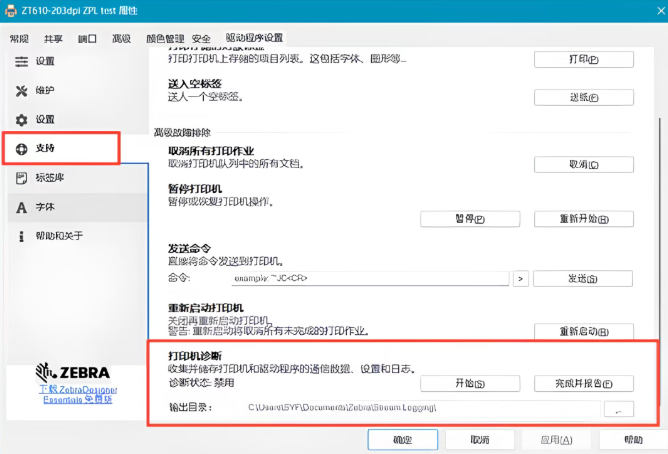Click the 重新启动打印机 heading
The width and height of the screenshot is (668, 454).
[206, 308]
